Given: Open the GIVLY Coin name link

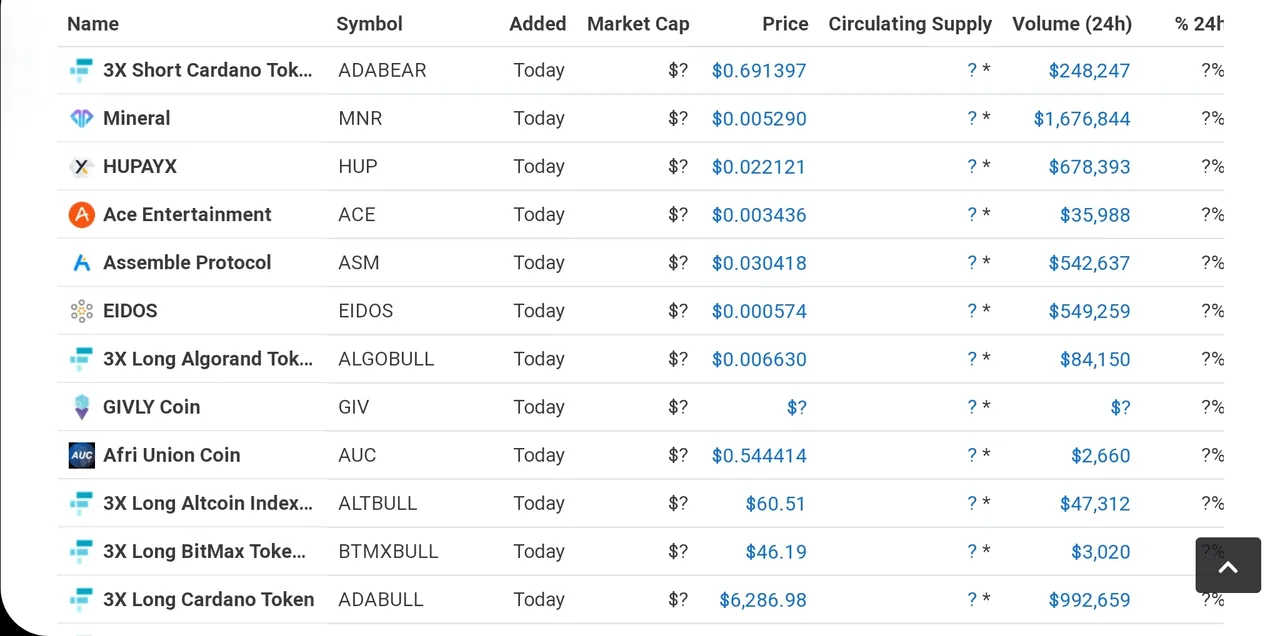Looking at the screenshot, I should [x=152, y=407].
